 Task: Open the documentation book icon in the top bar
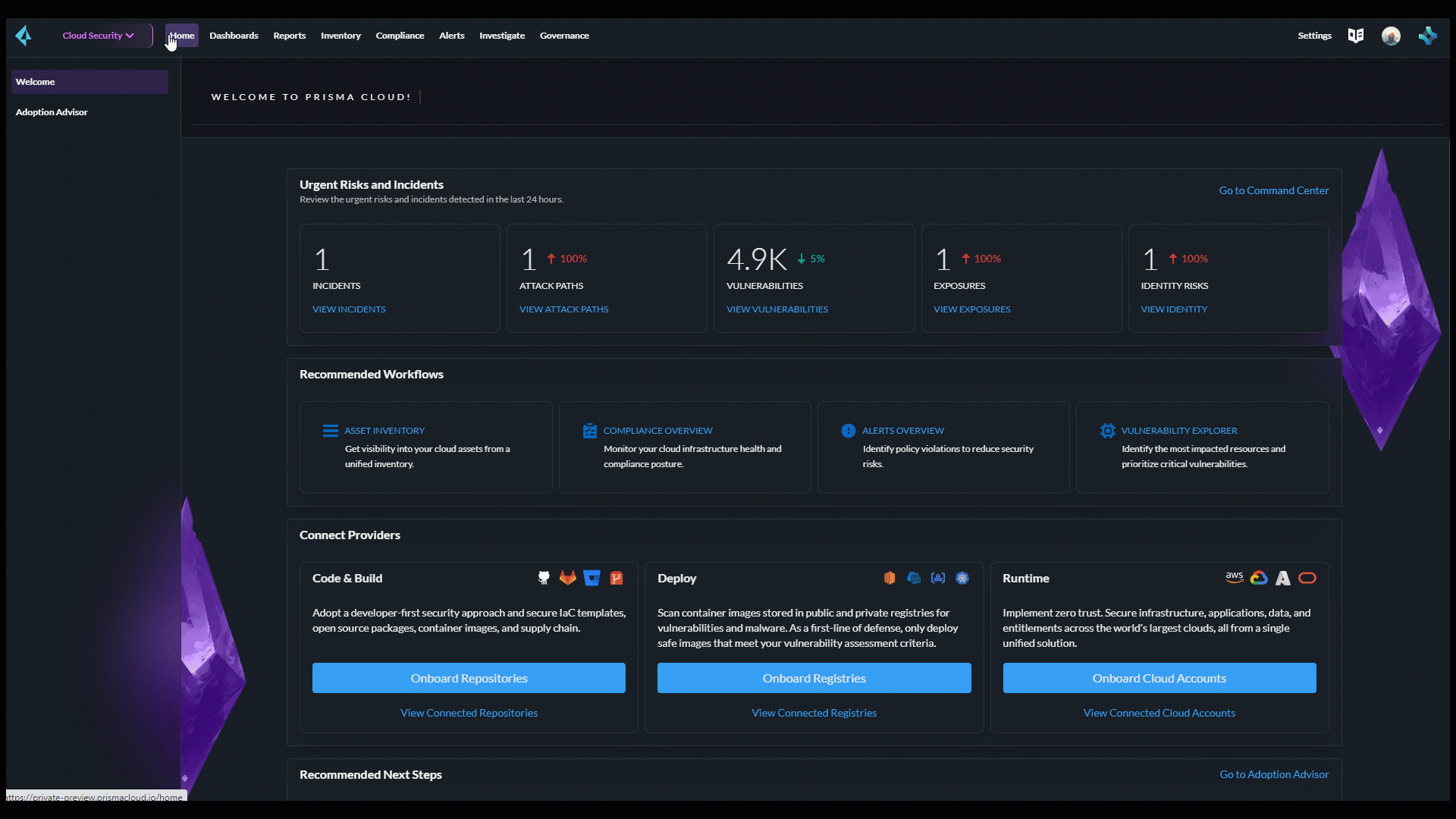click(x=1356, y=35)
